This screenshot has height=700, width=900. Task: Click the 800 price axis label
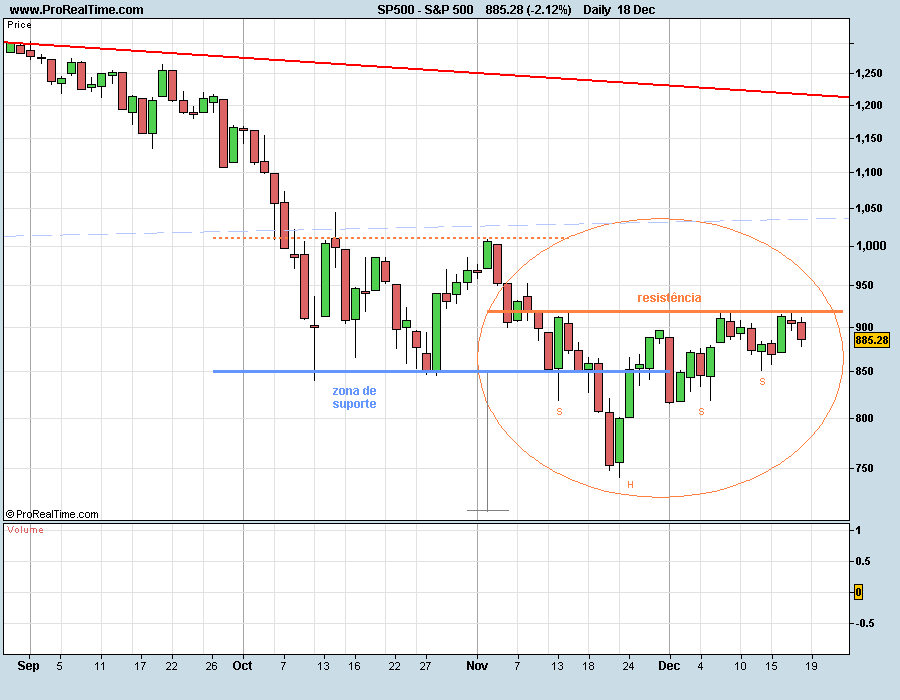864,418
